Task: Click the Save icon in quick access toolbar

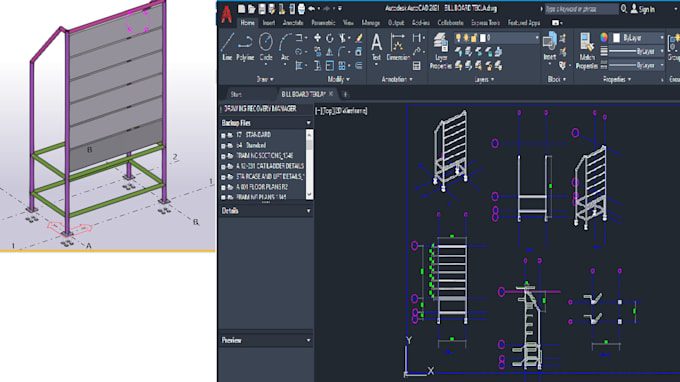Action: pyautogui.click(x=262, y=9)
